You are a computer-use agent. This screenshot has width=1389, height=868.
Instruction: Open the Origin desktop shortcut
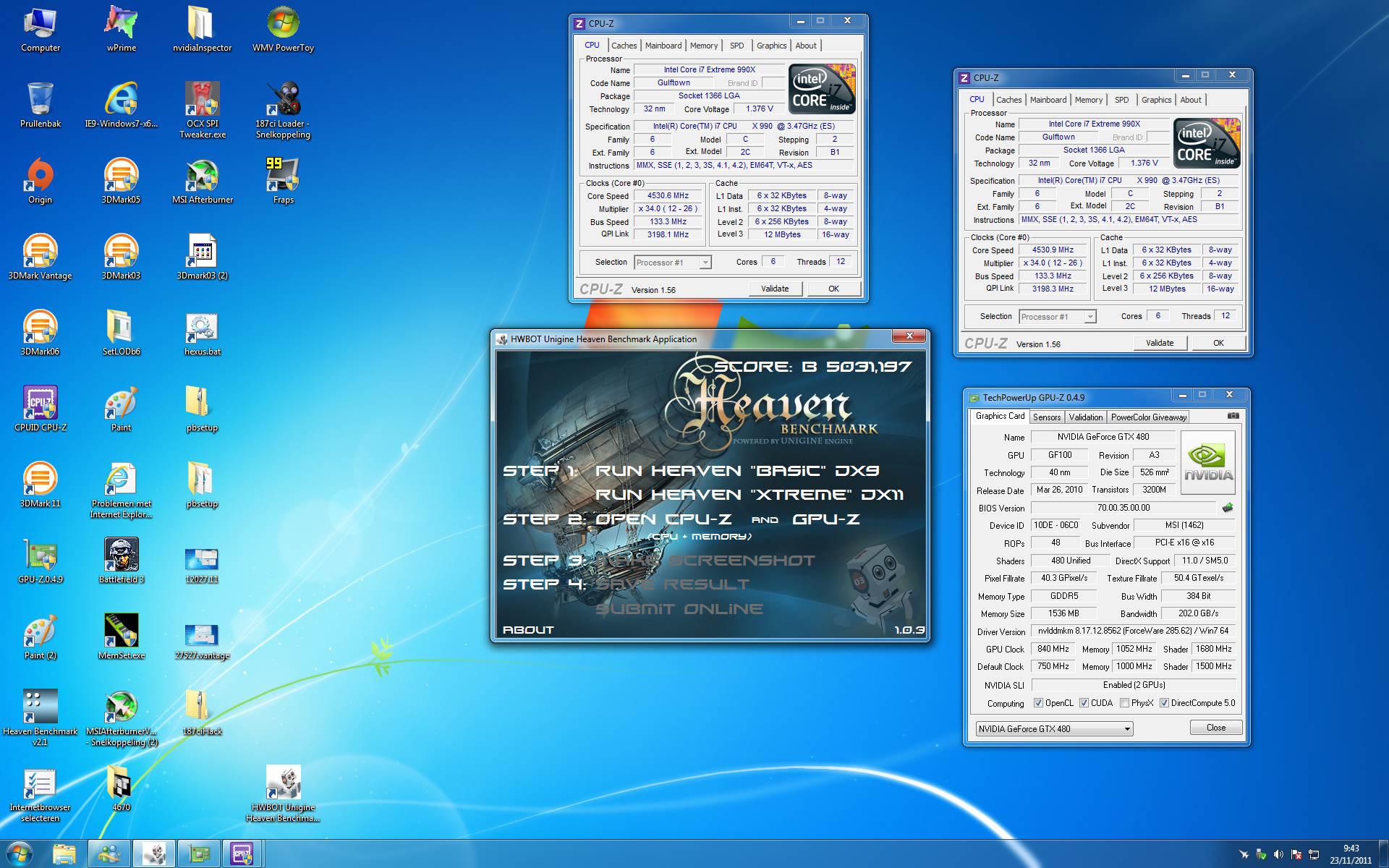pyautogui.click(x=41, y=181)
